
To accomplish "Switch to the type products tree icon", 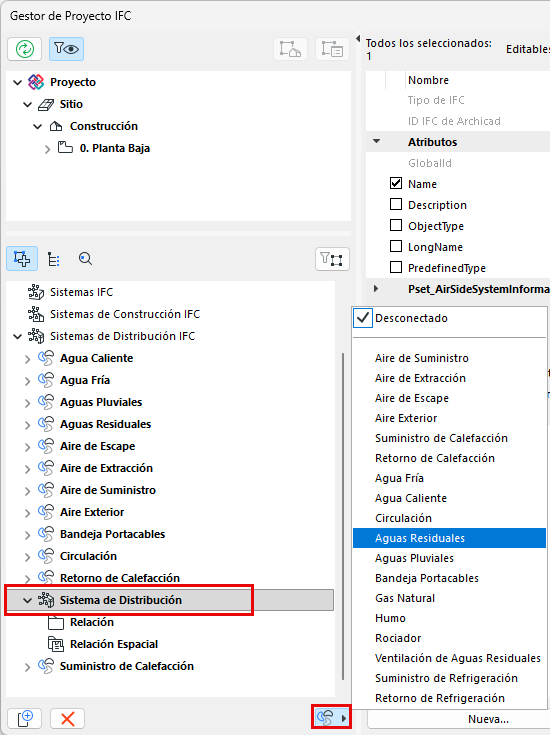I will (54, 259).
